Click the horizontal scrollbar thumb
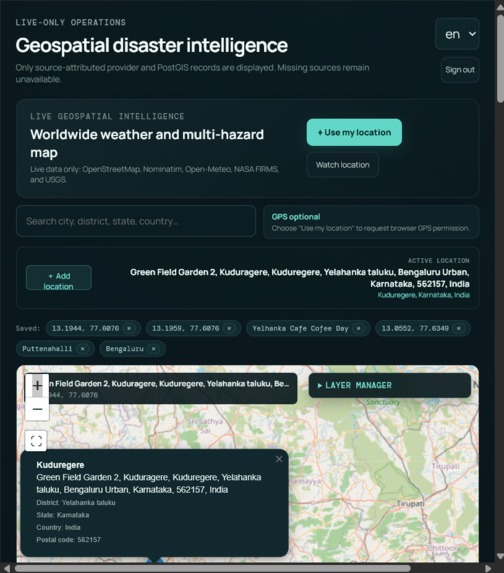 point(212,568)
